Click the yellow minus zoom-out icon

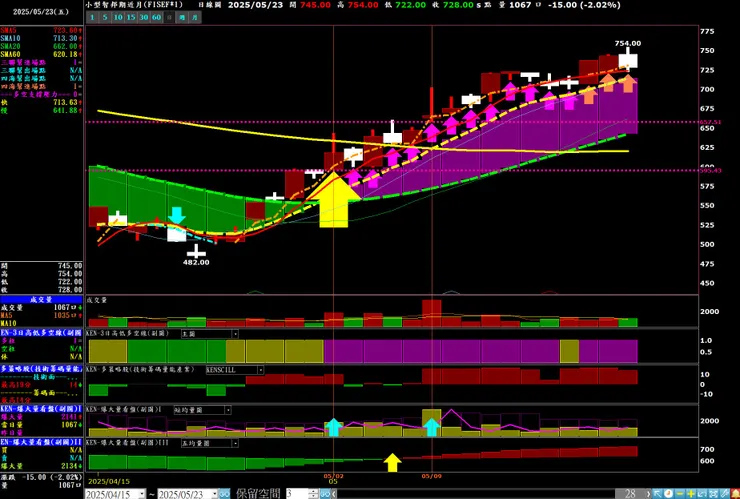point(680,494)
